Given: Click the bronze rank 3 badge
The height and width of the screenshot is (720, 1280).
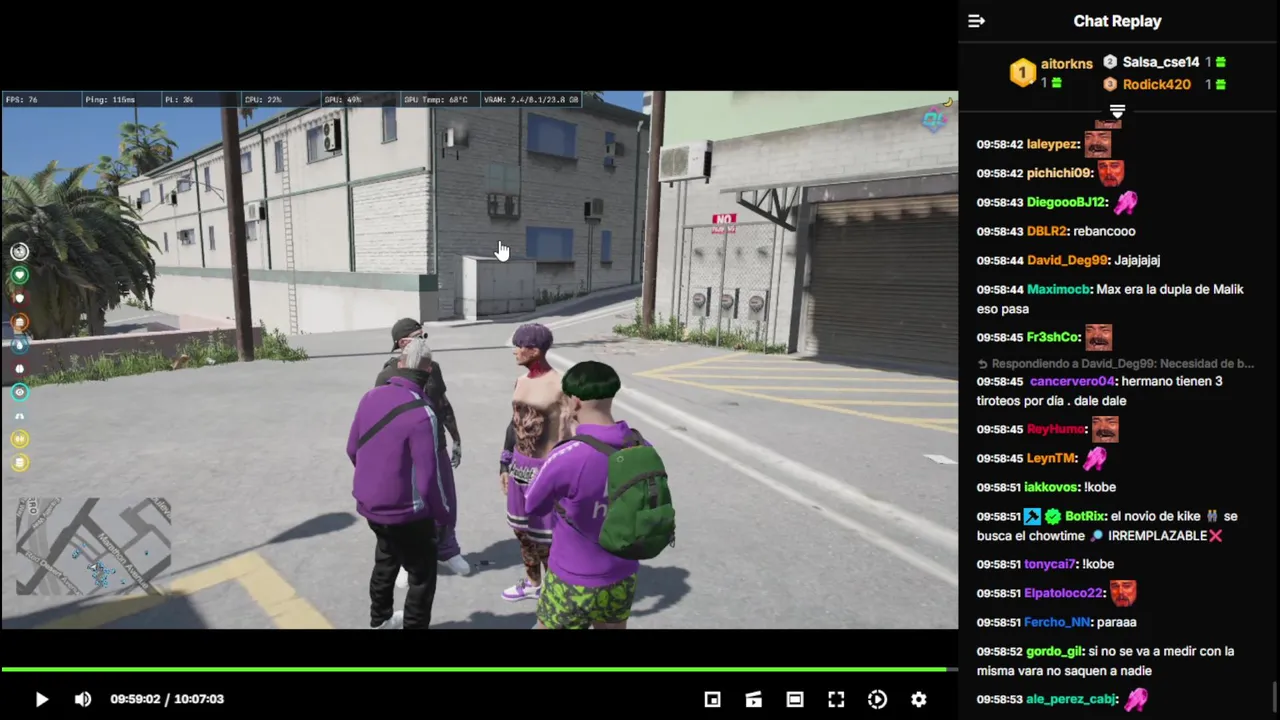Looking at the screenshot, I should [1110, 84].
